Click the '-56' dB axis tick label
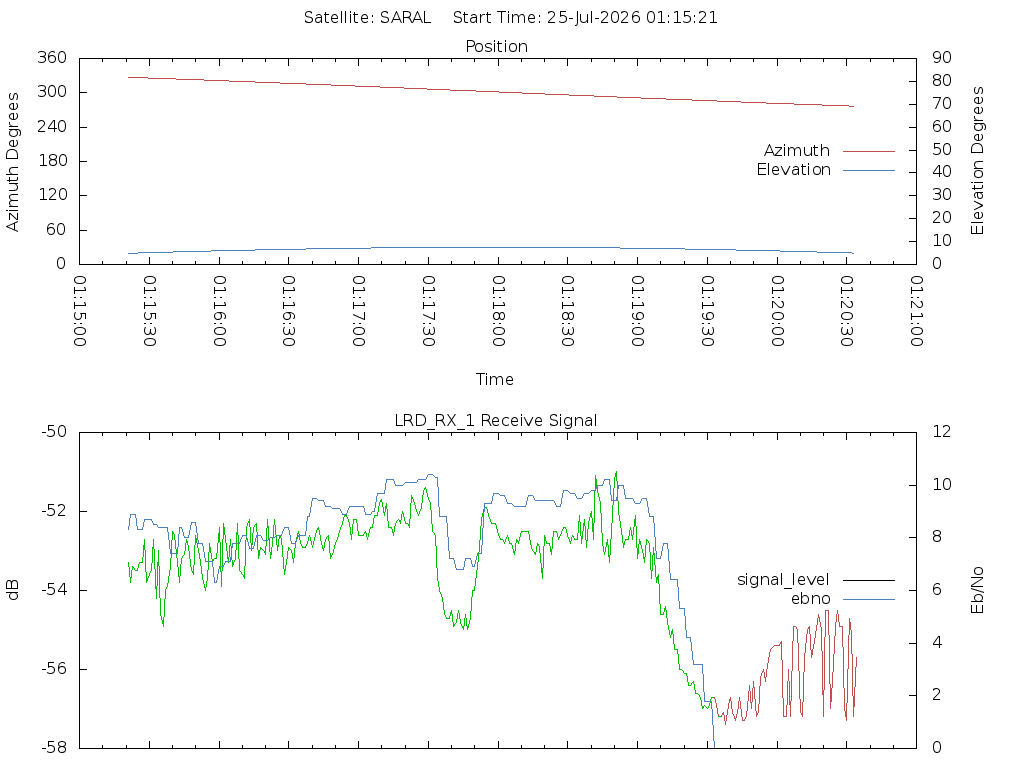 pyautogui.click(x=54, y=669)
